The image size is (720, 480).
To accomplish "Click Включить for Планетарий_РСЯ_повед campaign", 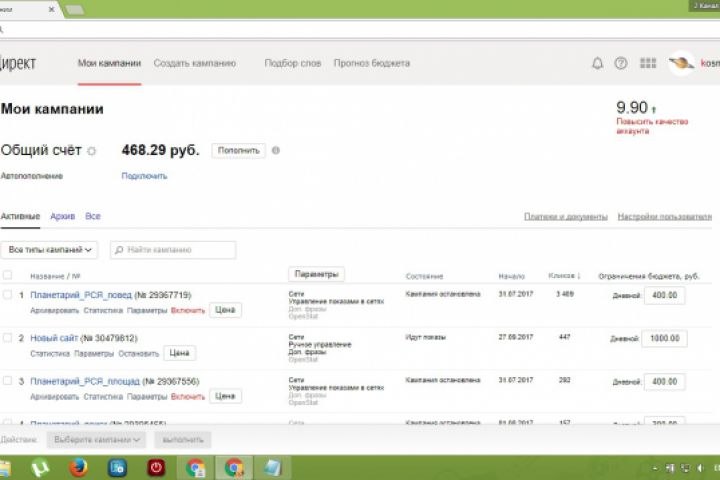I will pyautogui.click(x=188, y=311).
